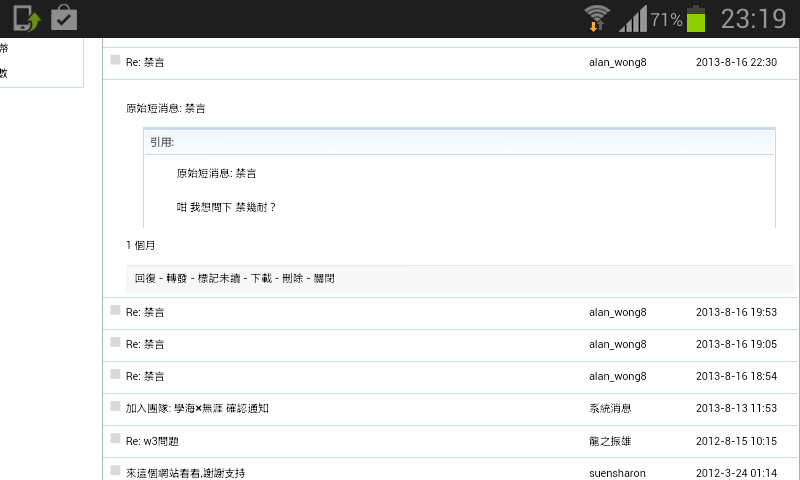Mark message unread via 標記未讀
This screenshot has height=480, width=800.
(220, 278)
